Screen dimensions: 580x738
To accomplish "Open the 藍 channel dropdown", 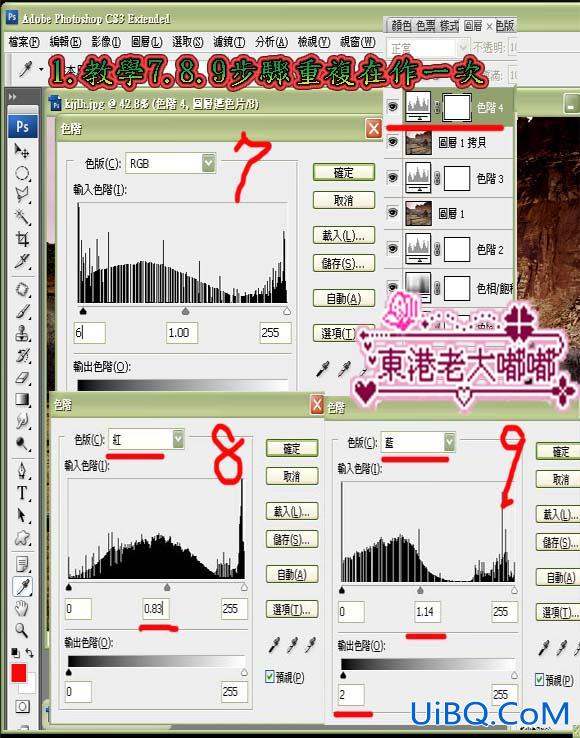I will (x=418, y=442).
